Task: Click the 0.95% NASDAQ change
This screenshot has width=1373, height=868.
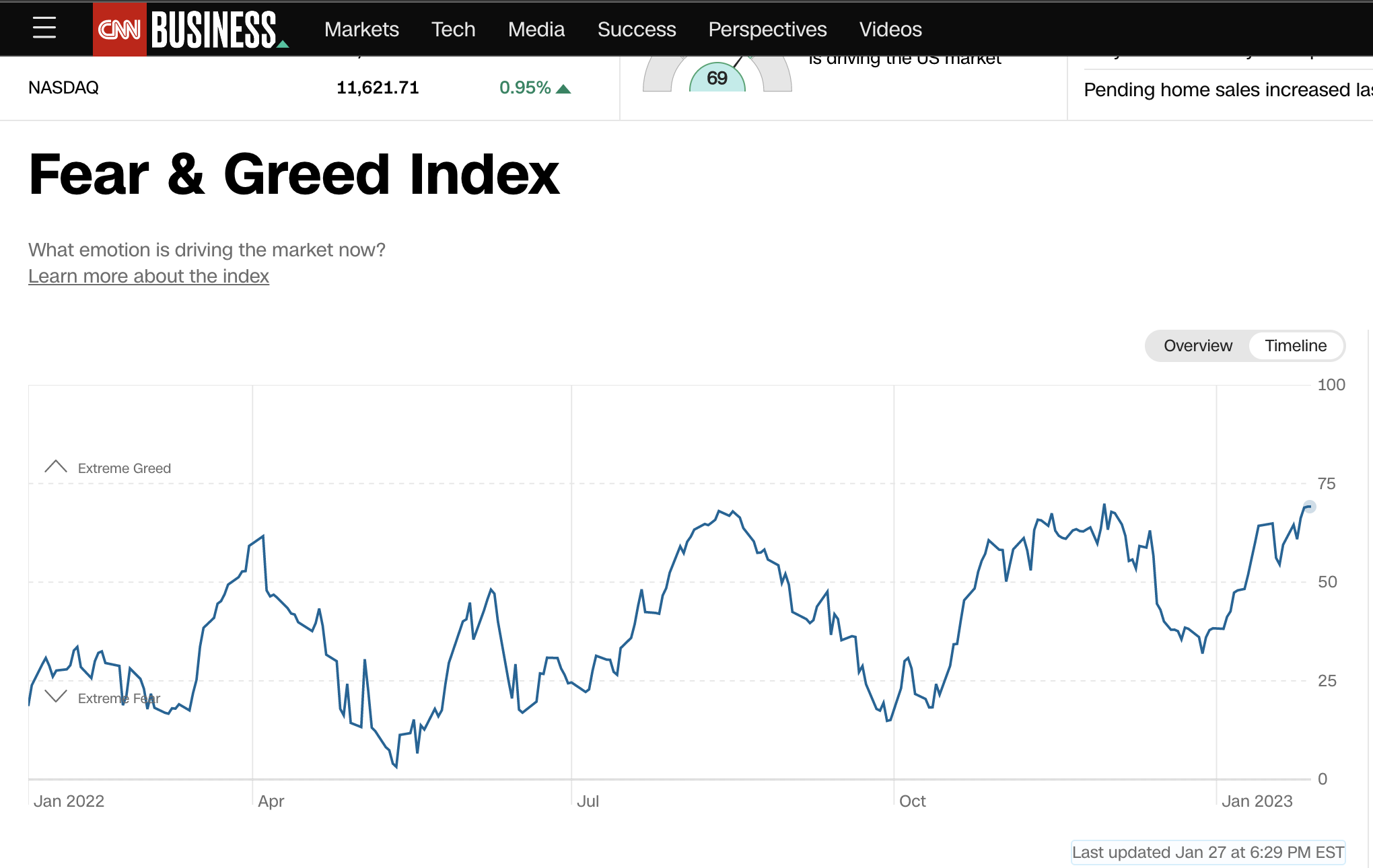Action: pos(525,87)
